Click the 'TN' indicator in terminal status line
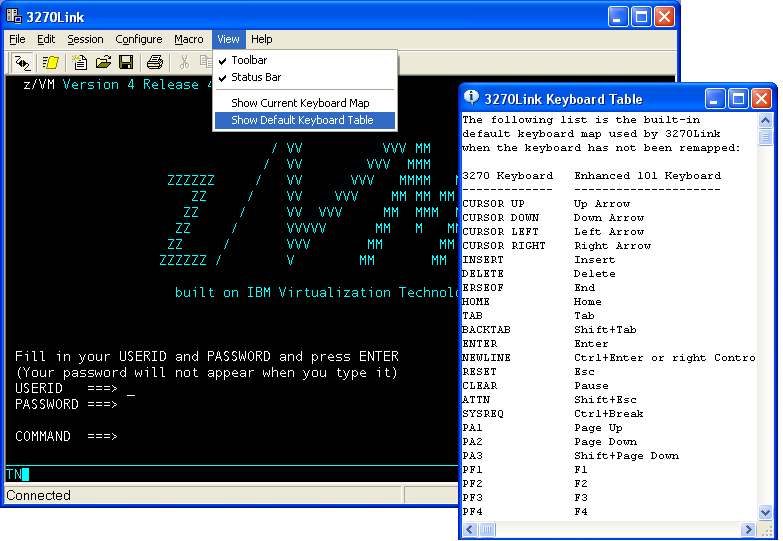This screenshot has height=541, width=783. [13, 474]
